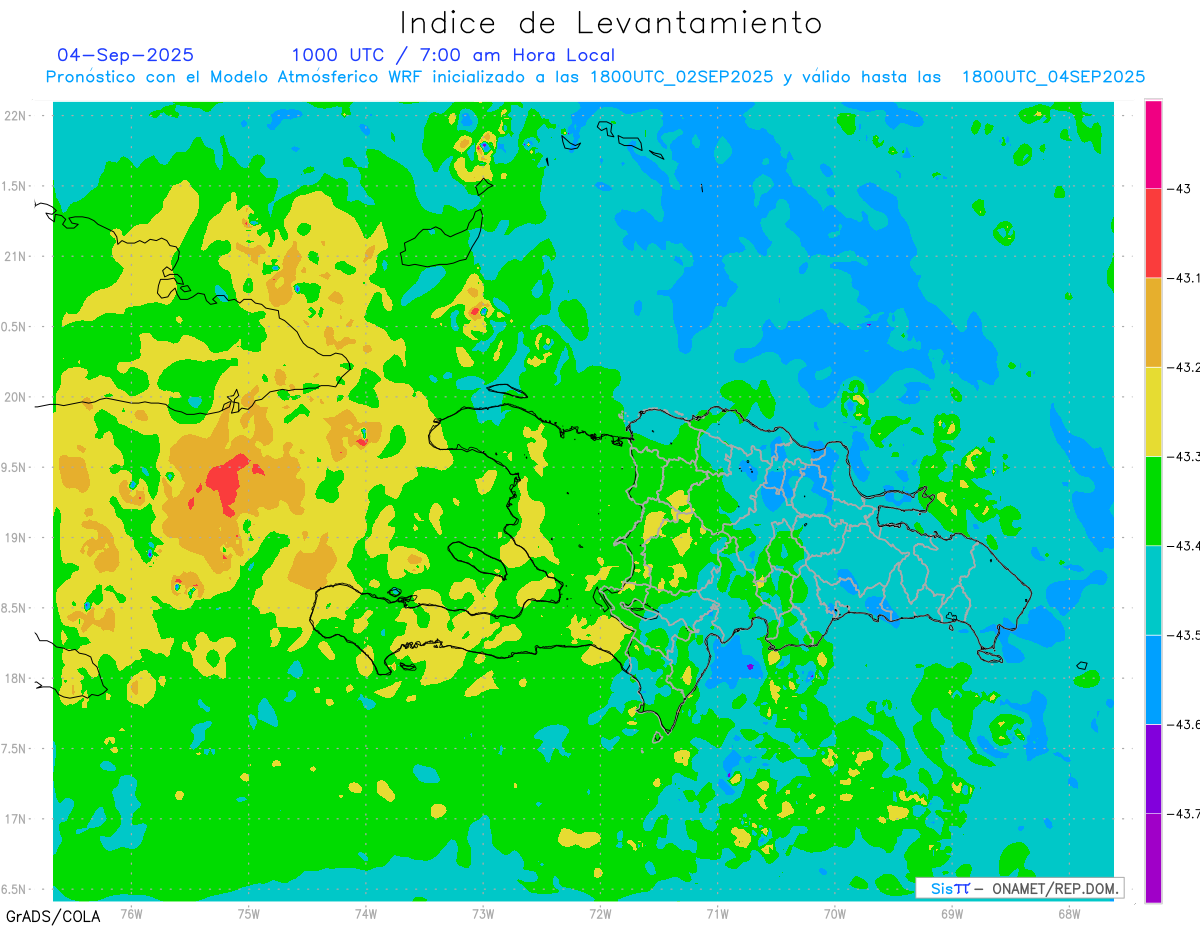The height and width of the screenshot is (927, 1200).
Task: Click the -43 label on the color scale
Action: (1180, 188)
